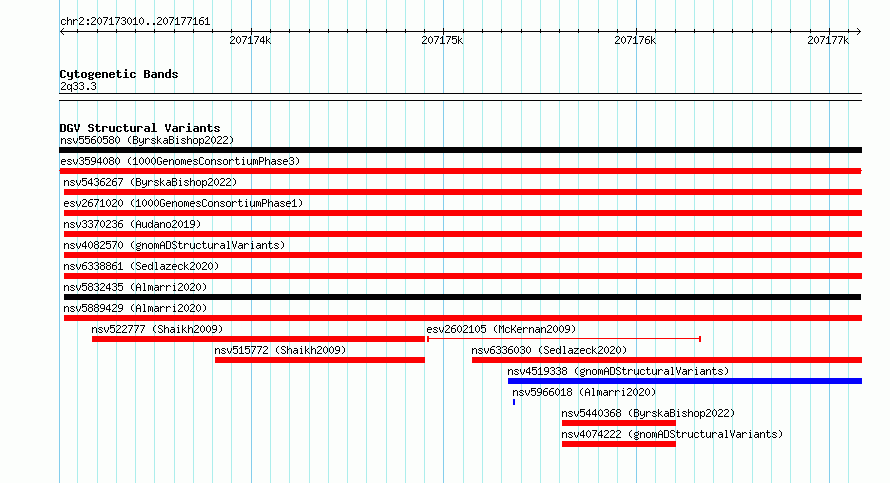Open nsv4074222 (gnomADStructuralVariants) label
The image size is (890, 483).
(x=672, y=434)
